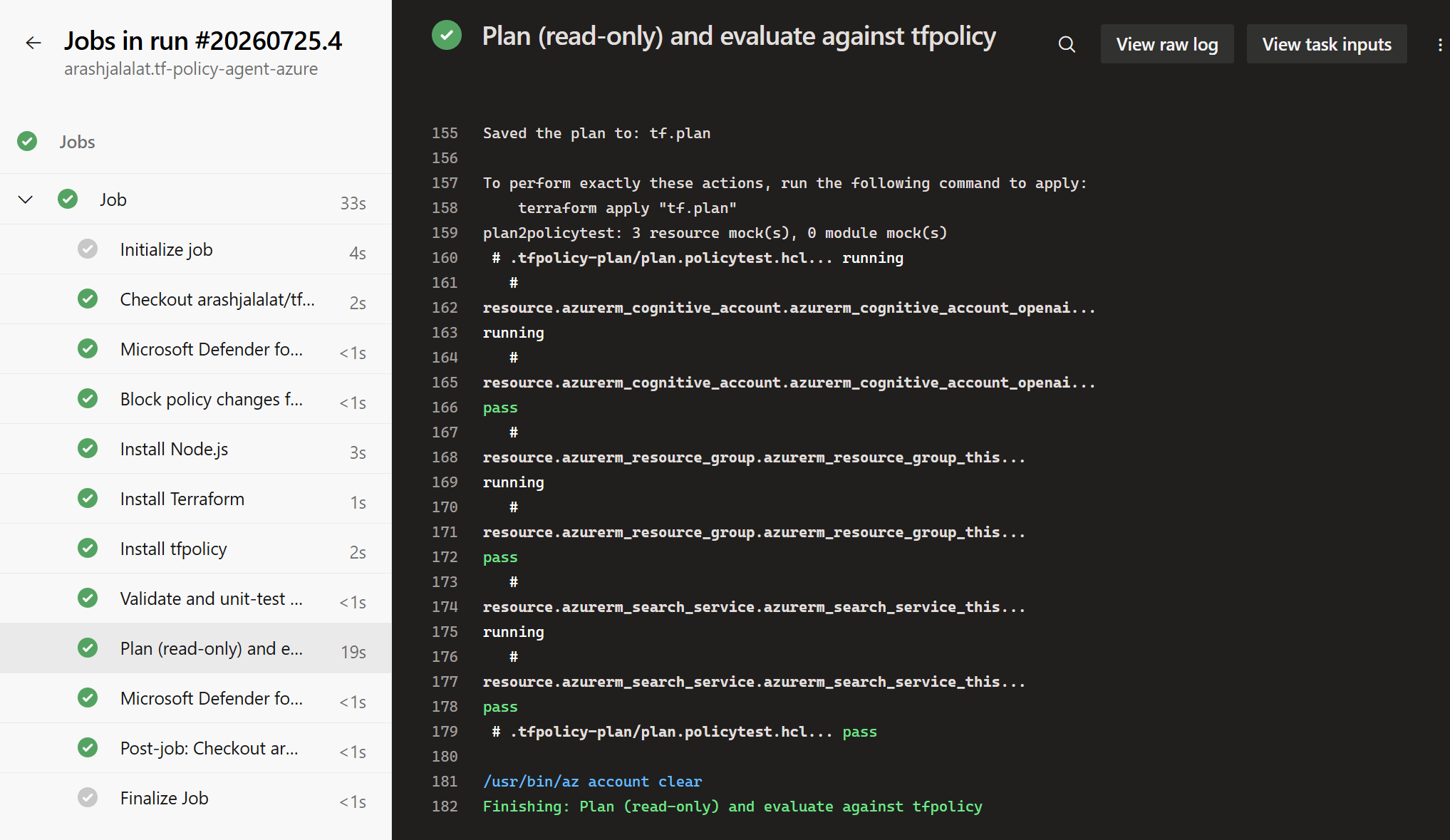Image resolution: width=1450 pixels, height=840 pixels.
Task: Open the Checkout arashjalalat/tf... step
Action: pyautogui.click(x=195, y=299)
